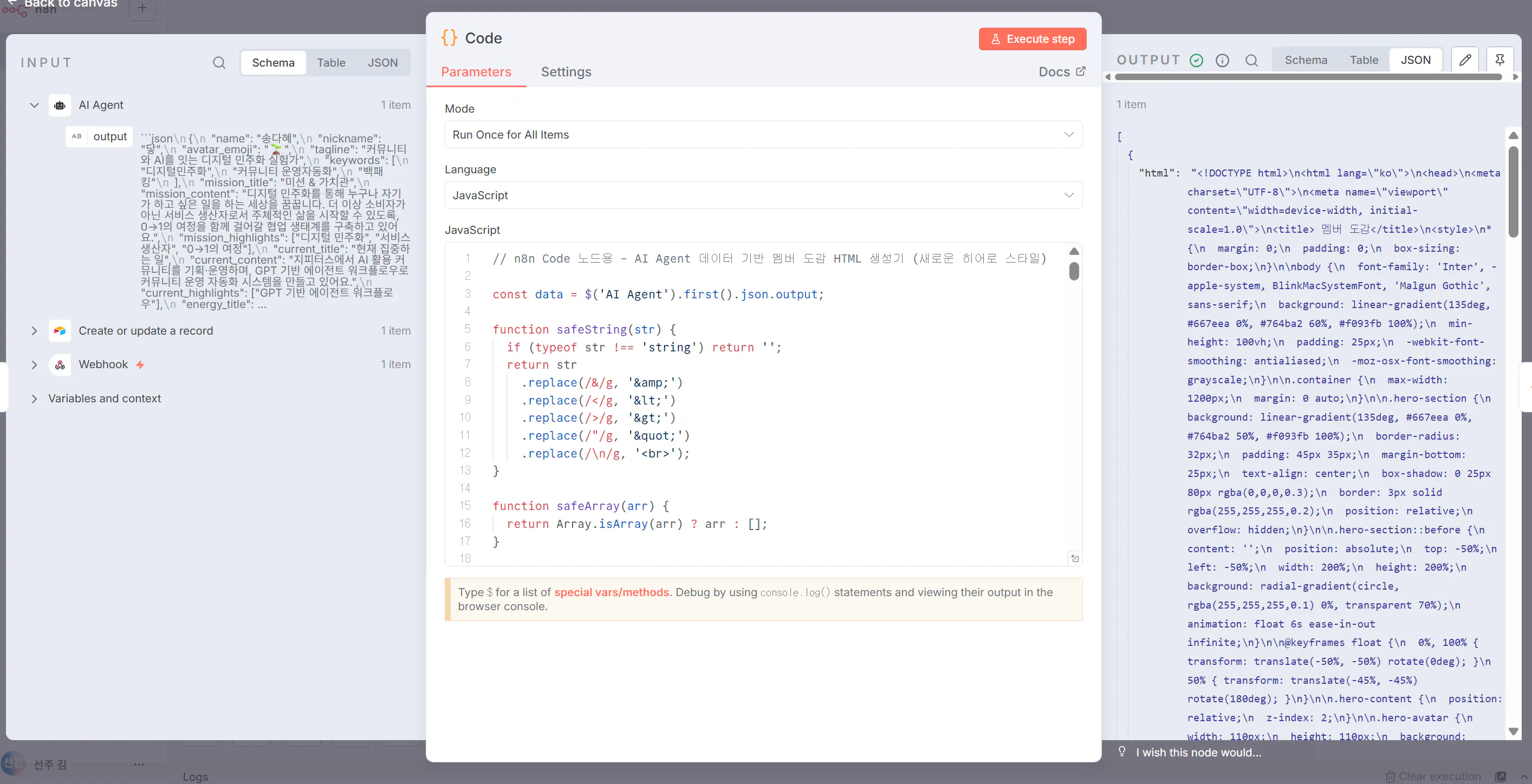Click the Execute step button
The width and height of the screenshot is (1532, 784).
1032,39
